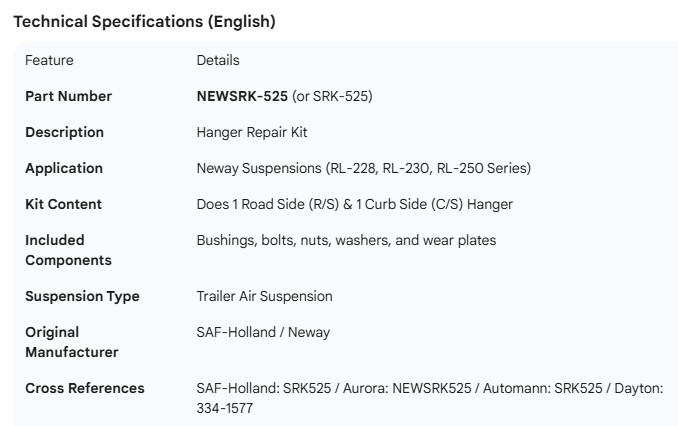This screenshot has height=426, width=678.
Task: Click the Description row label
Action: pyautogui.click(x=64, y=132)
